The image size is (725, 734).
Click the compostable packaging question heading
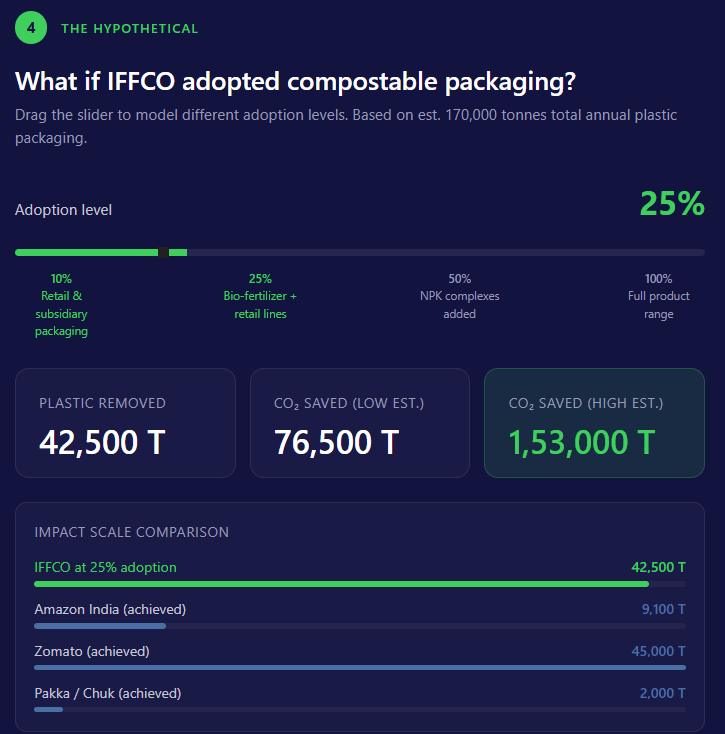pyautogui.click(x=295, y=81)
